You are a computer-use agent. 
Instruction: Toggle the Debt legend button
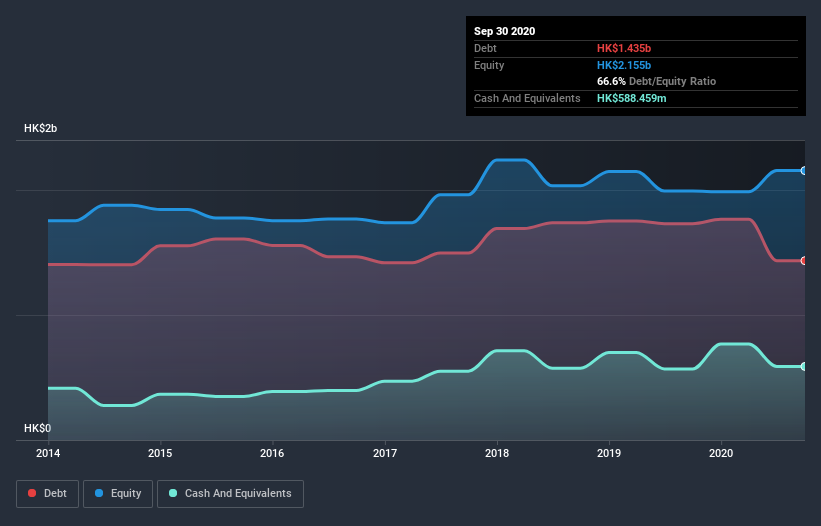point(47,494)
